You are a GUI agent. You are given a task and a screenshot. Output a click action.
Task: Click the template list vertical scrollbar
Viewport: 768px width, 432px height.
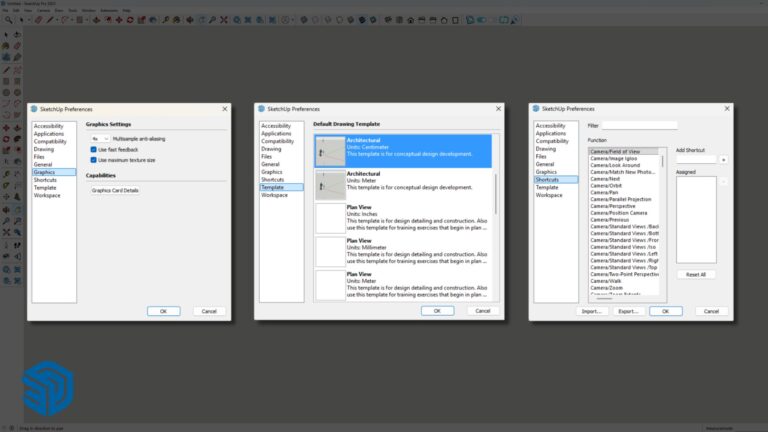click(496, 194)
